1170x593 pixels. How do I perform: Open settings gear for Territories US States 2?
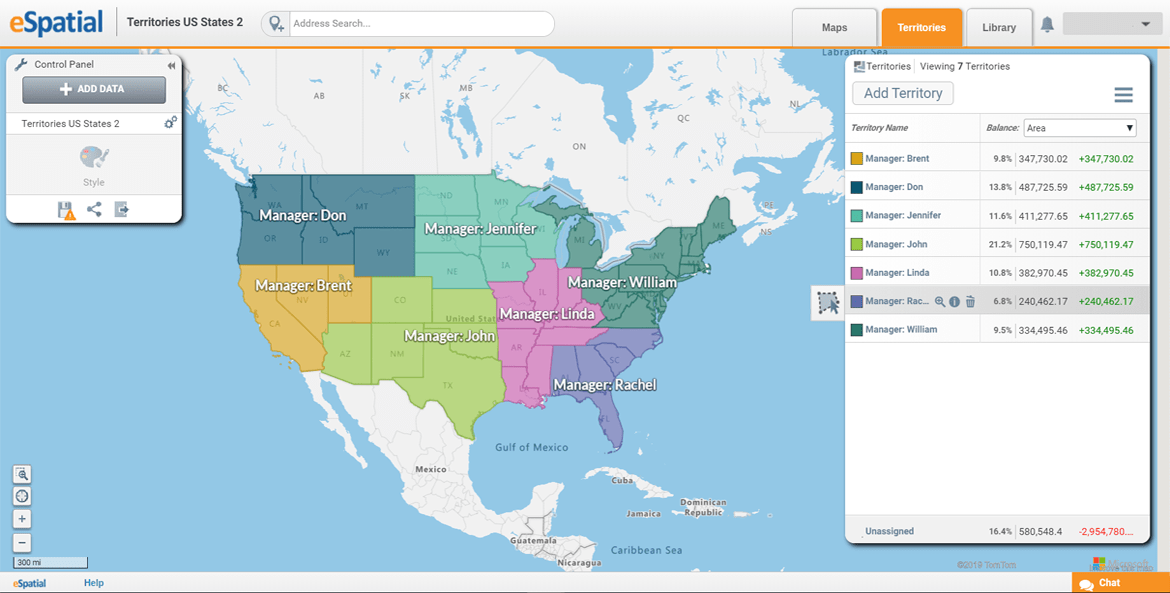[x=170, y=122]
